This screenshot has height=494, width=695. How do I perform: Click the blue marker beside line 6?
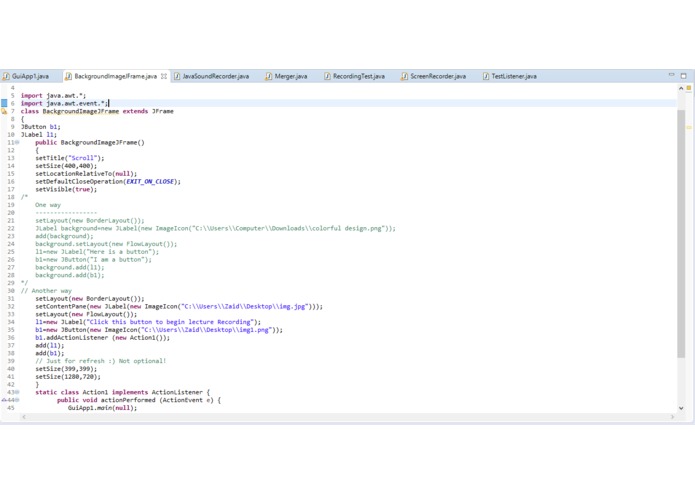(x=4, y=103)
